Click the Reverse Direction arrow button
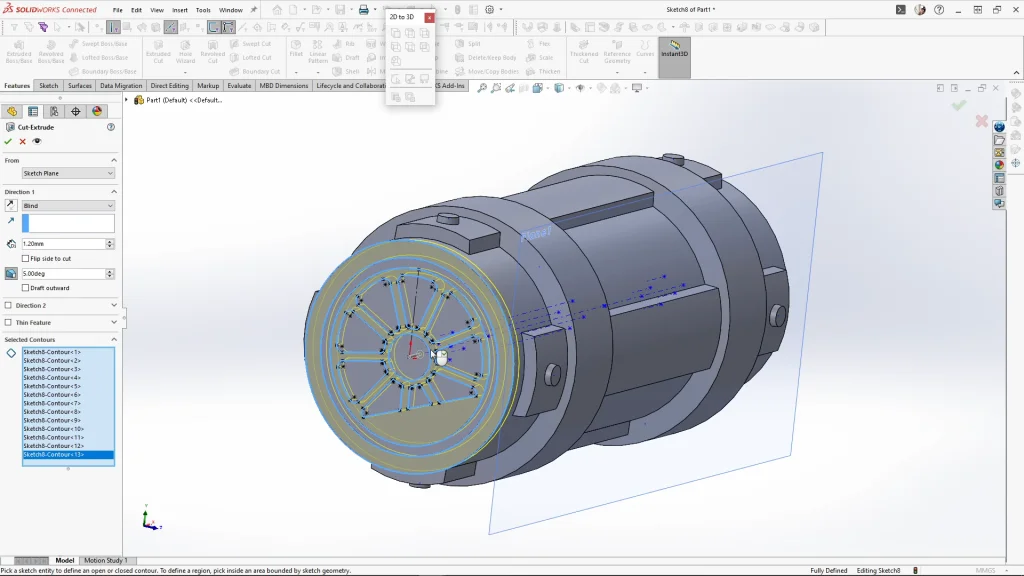 pyautogui.click(x=11, y=206)
